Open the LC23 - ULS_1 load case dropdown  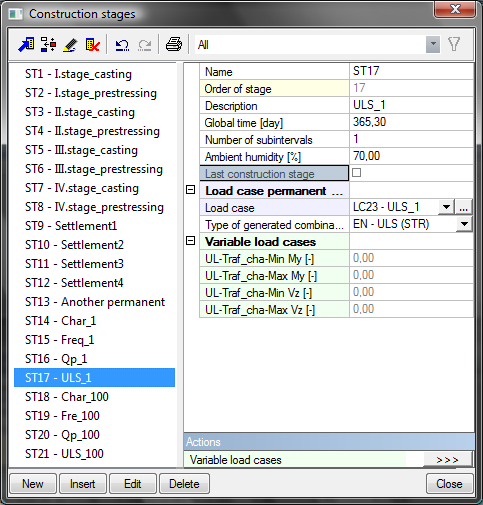coord(446,207)
